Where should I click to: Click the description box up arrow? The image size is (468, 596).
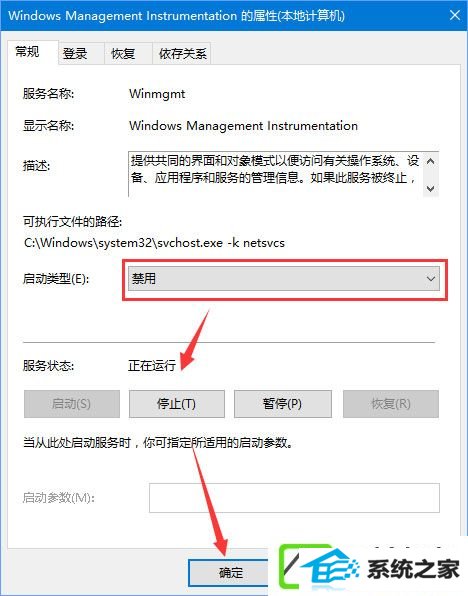[430, 161]
